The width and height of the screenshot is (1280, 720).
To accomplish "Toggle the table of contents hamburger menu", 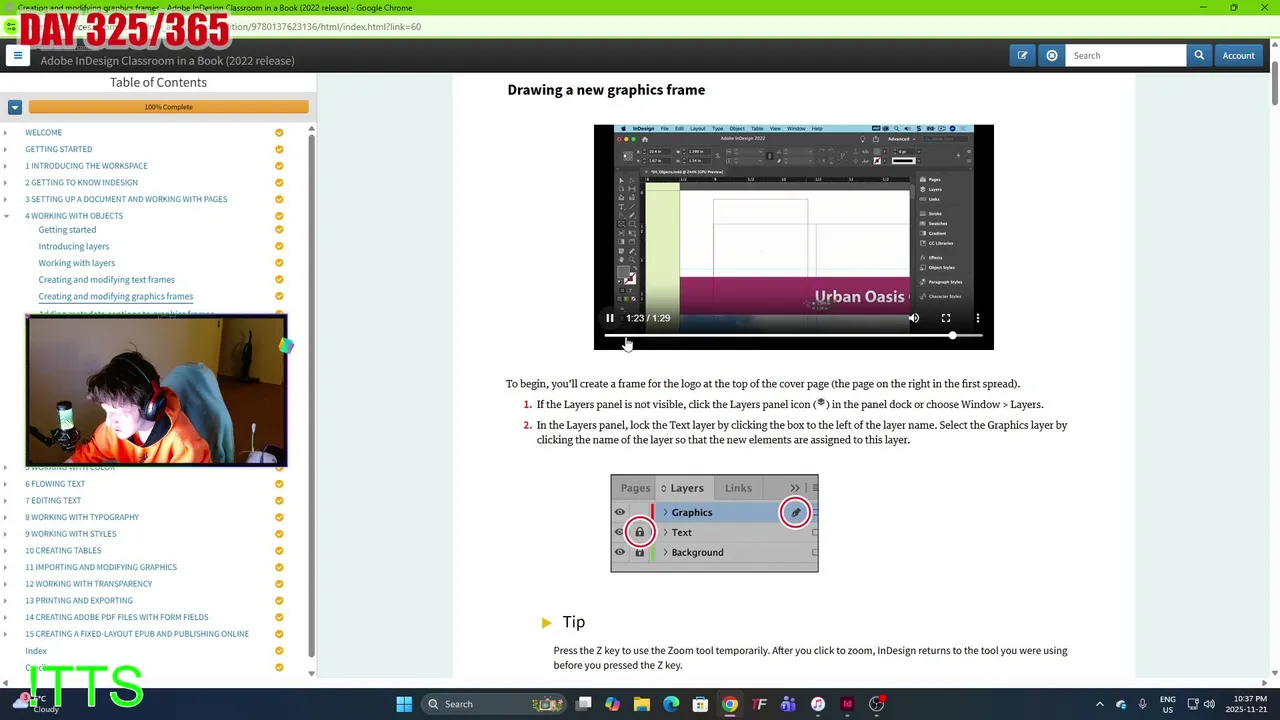I will click(x=17, y=56).
